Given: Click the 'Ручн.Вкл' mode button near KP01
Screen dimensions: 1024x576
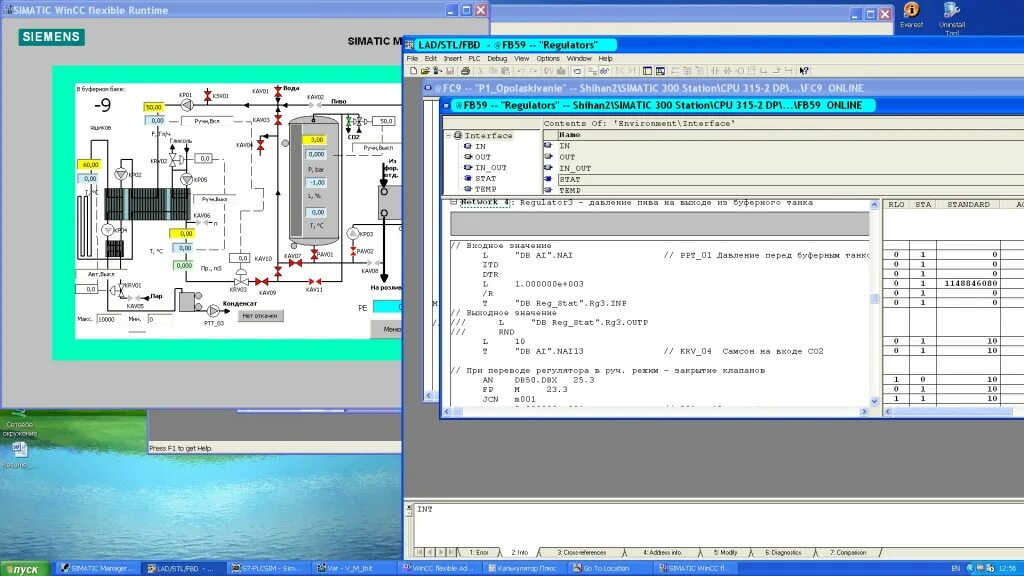Looking at the screenshot, I should point(207,121).
